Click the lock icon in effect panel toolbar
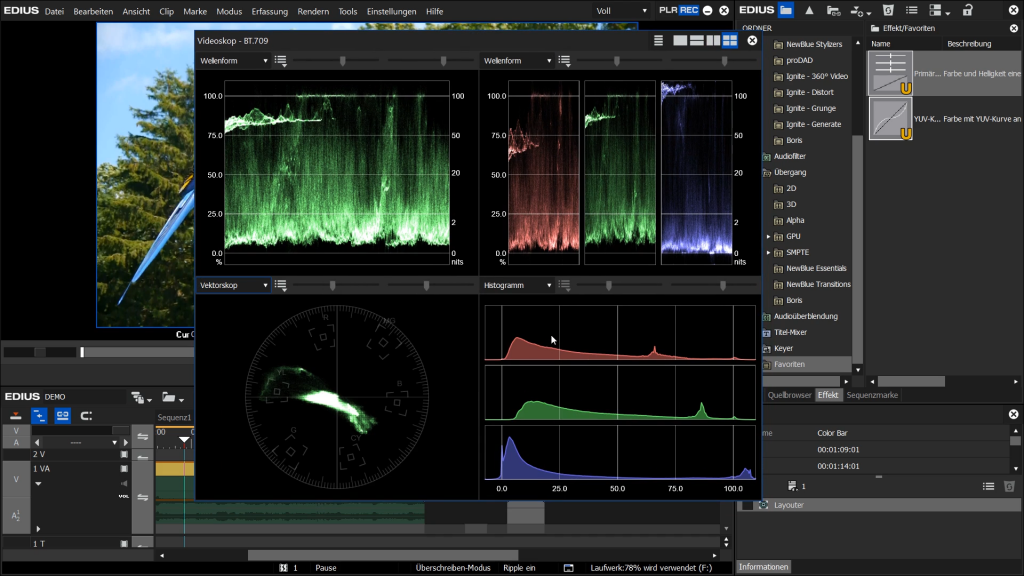 967,10
